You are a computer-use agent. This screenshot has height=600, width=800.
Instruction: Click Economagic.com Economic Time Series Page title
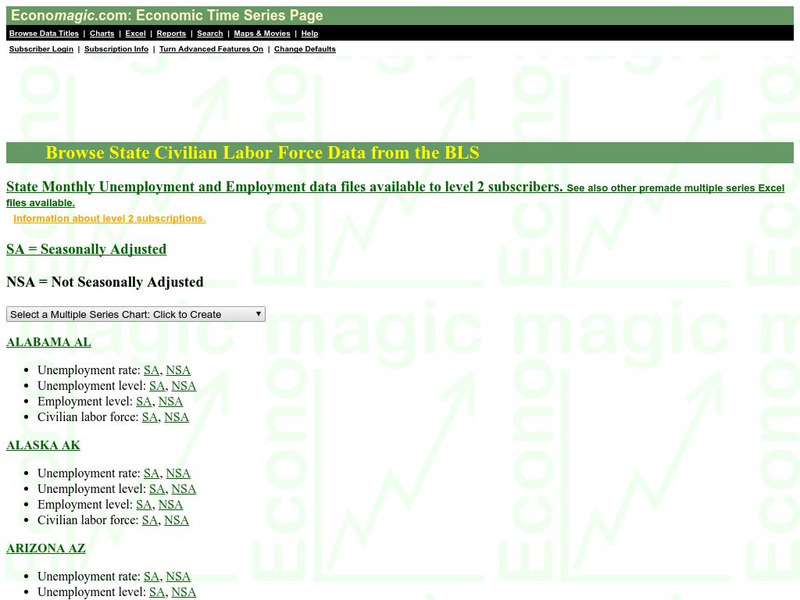coord(167,15)
